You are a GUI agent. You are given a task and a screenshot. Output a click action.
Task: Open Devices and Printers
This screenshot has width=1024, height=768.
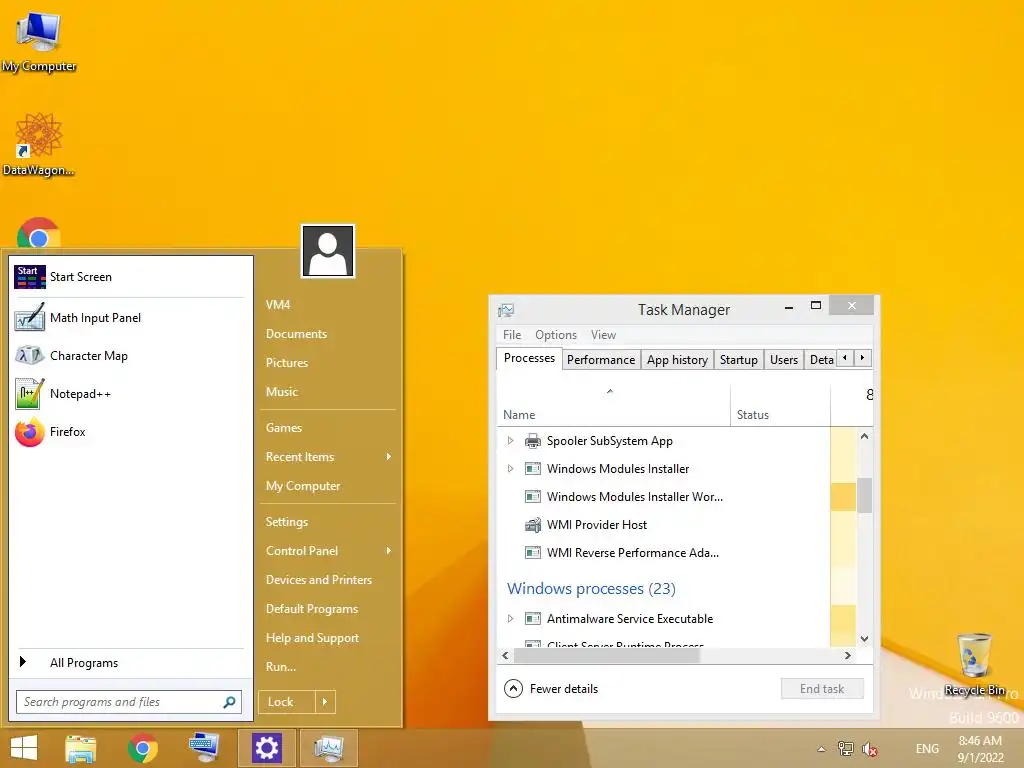coord(319,579)
